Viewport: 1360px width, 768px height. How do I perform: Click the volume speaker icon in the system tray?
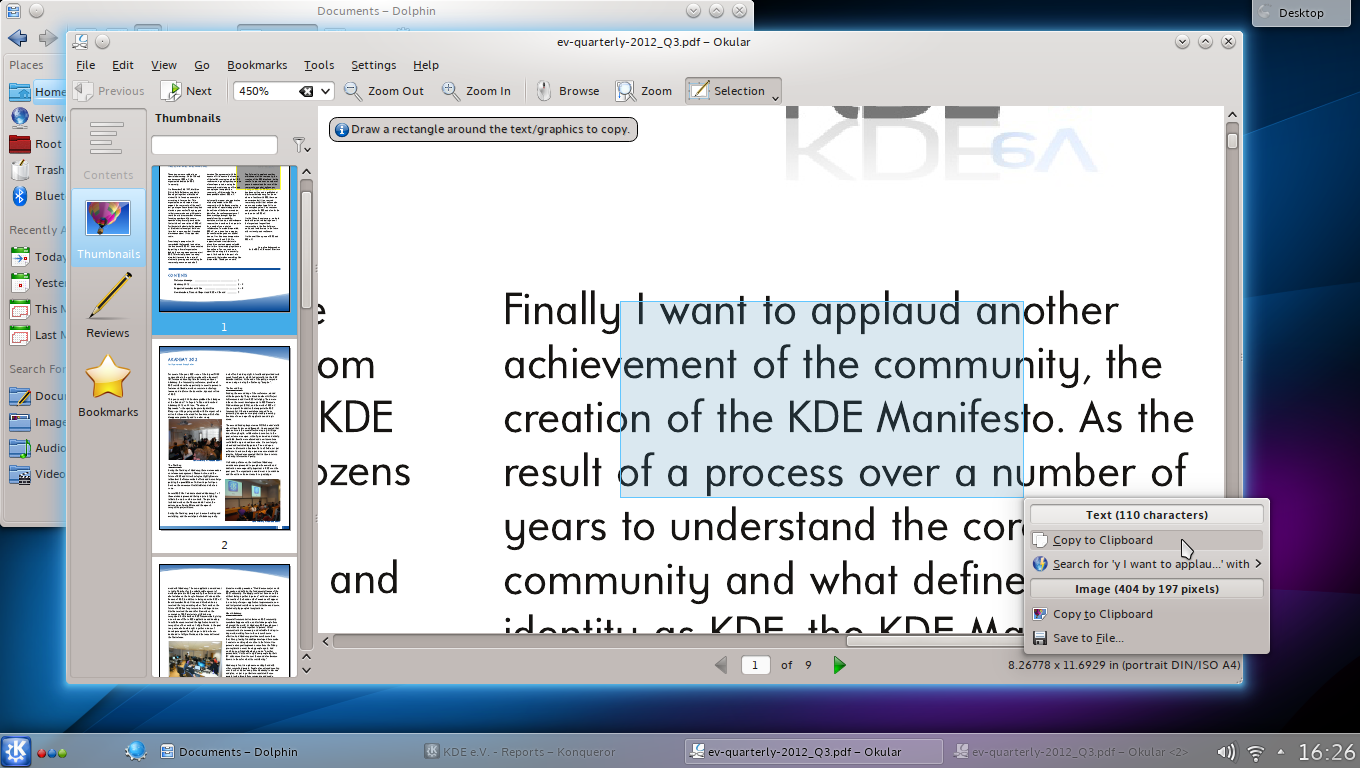[x=1225, y=752]
